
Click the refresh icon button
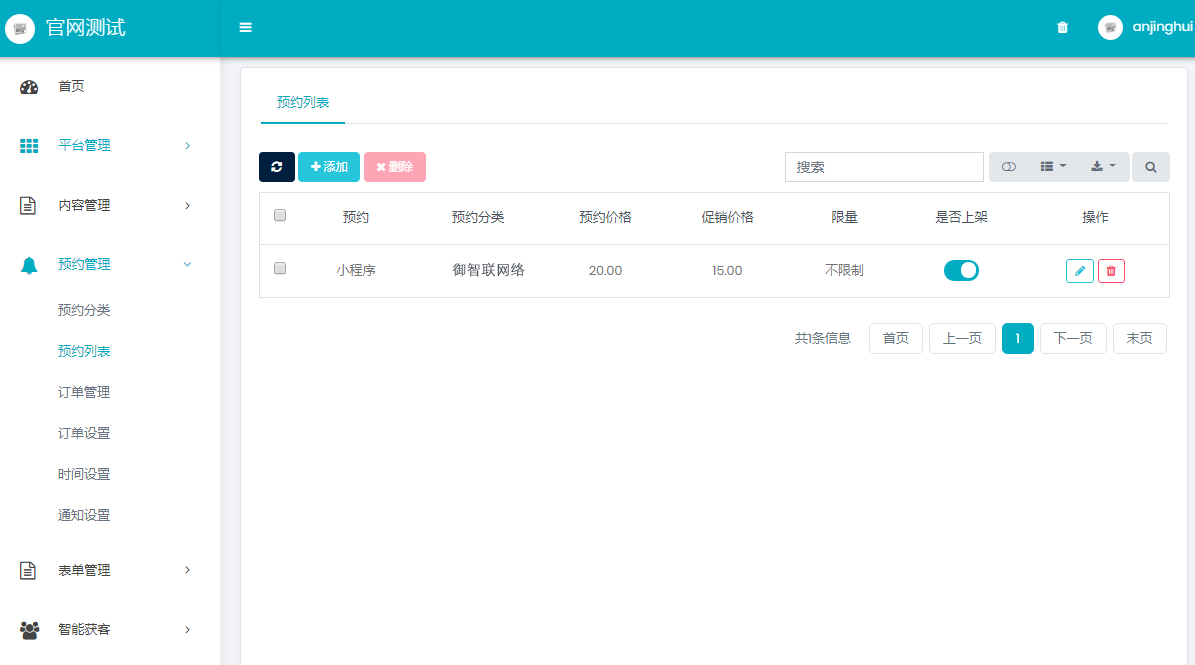tap(277, 167)
